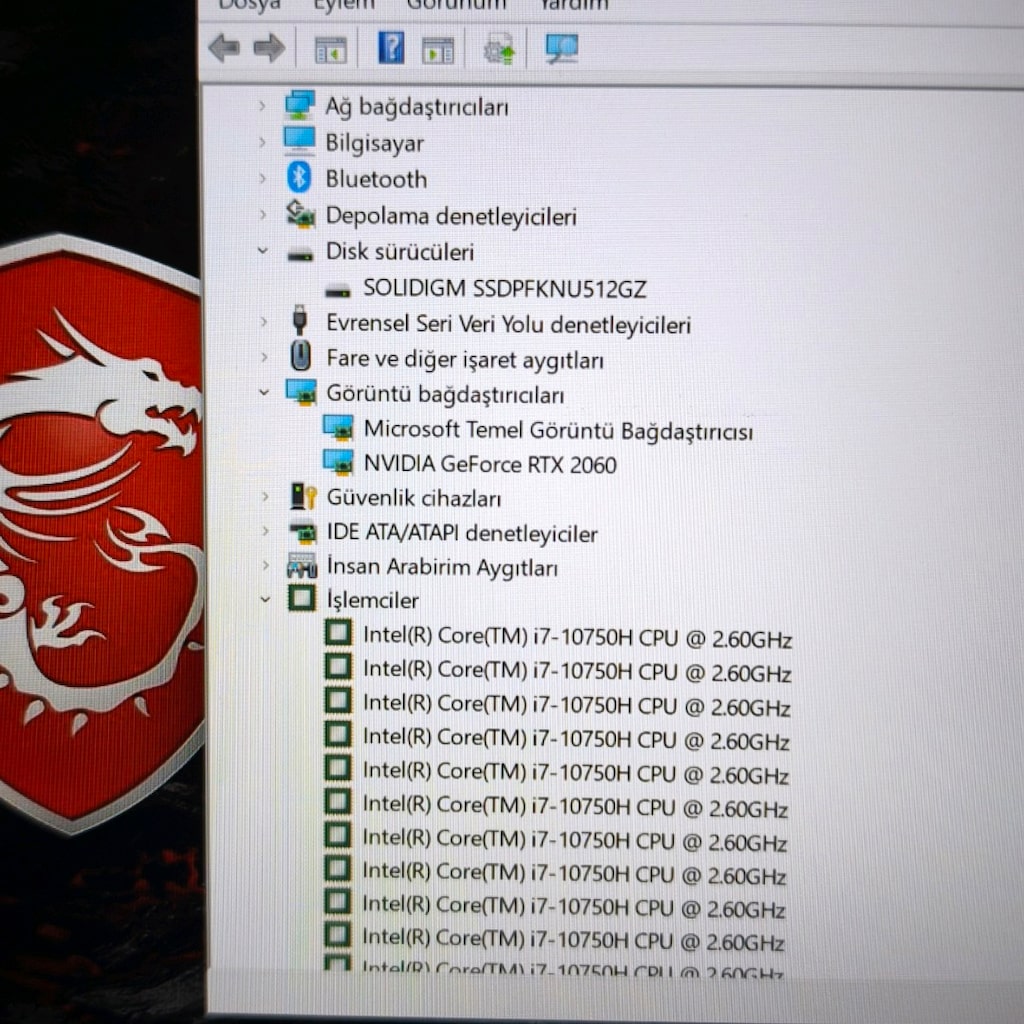This screenshot has width=1024, height=1024.
Task: Expand the Ağ bağdaştırıcıları node
Action: 263,106
